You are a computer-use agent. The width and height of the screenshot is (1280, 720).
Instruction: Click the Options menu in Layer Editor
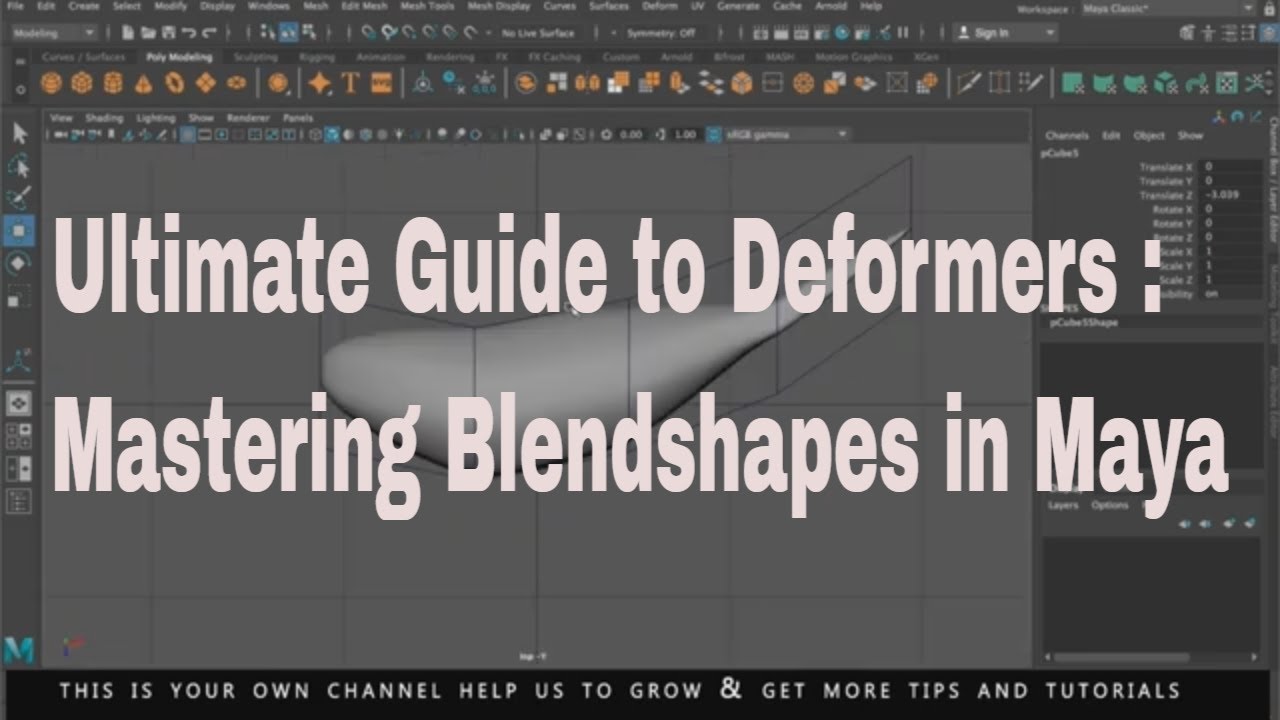tap(1110, 505)
